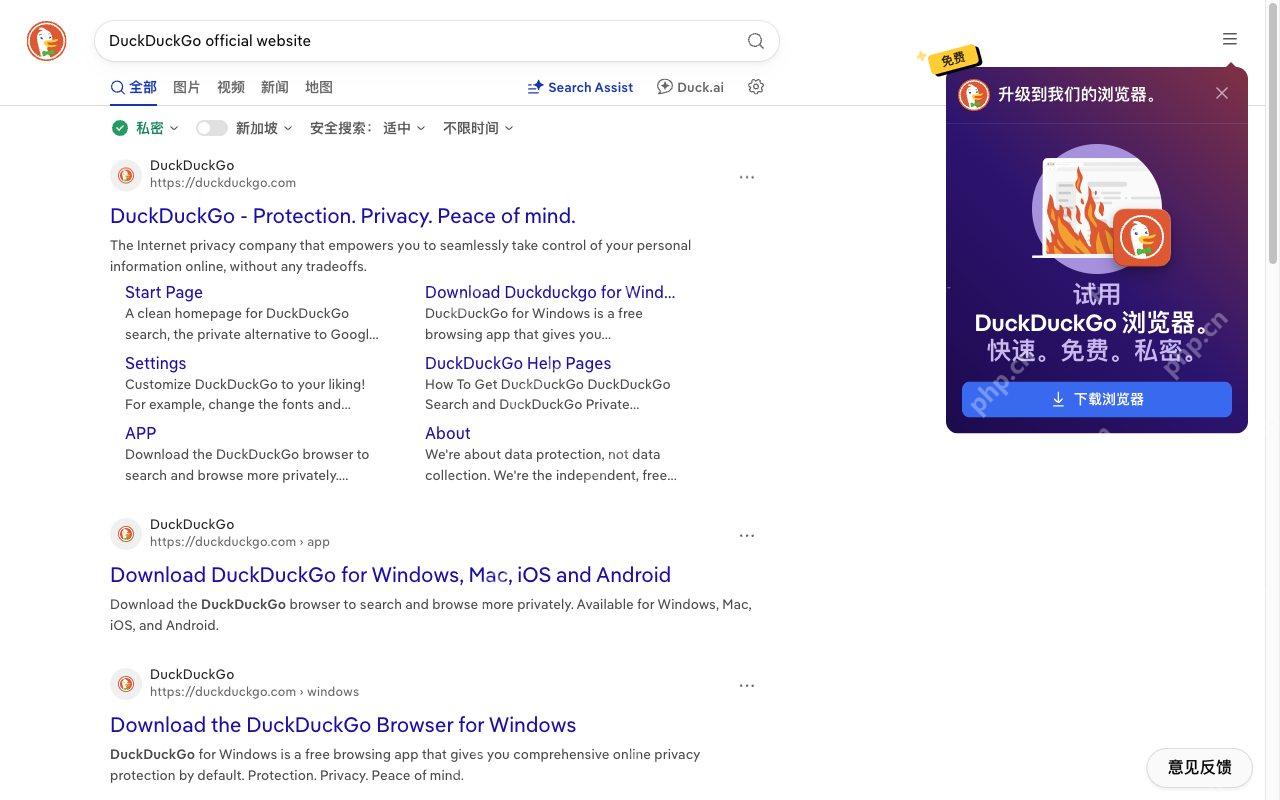Open 'Download Duckduckgo for Wind...' sitelink
Viewport: 1280px width, 800px height.
point(550,292)
